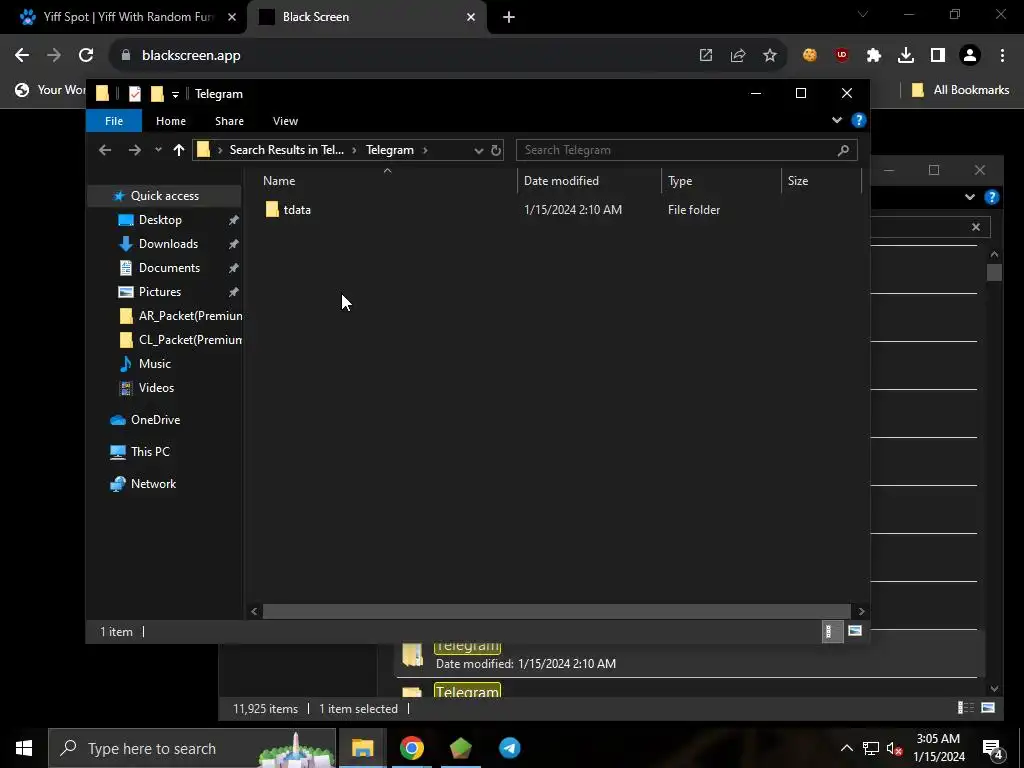
Task: Open CL_Packet(Premium folder in sidebar
Action: pyautogui.click(x=190, y=340)
